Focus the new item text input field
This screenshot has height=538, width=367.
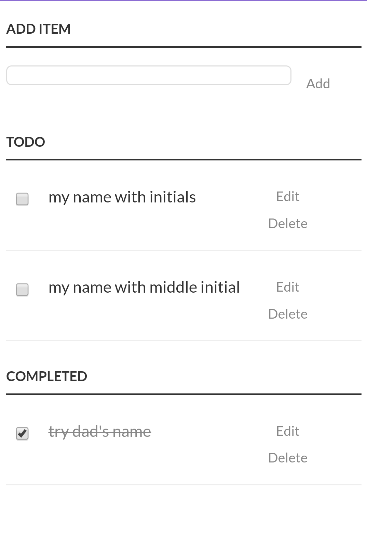pyautogui.click(x=149, y=75)
